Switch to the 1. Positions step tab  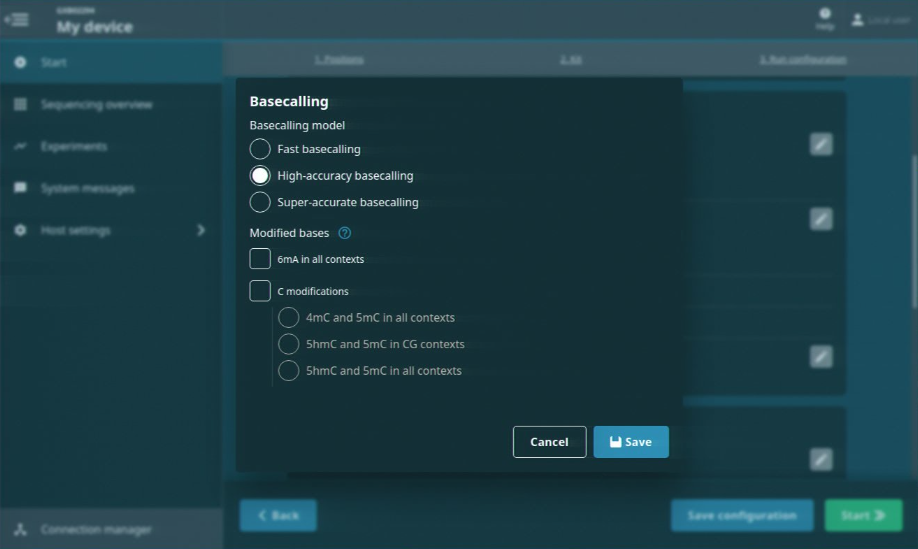tap(339, 60)
